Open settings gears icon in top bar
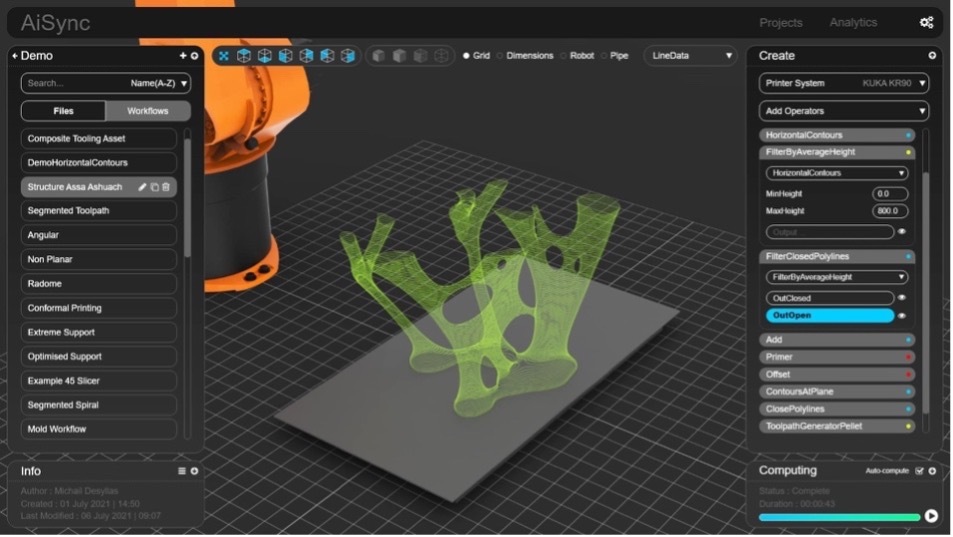Viewport: 953px width, 537px height. pos(926,23)
